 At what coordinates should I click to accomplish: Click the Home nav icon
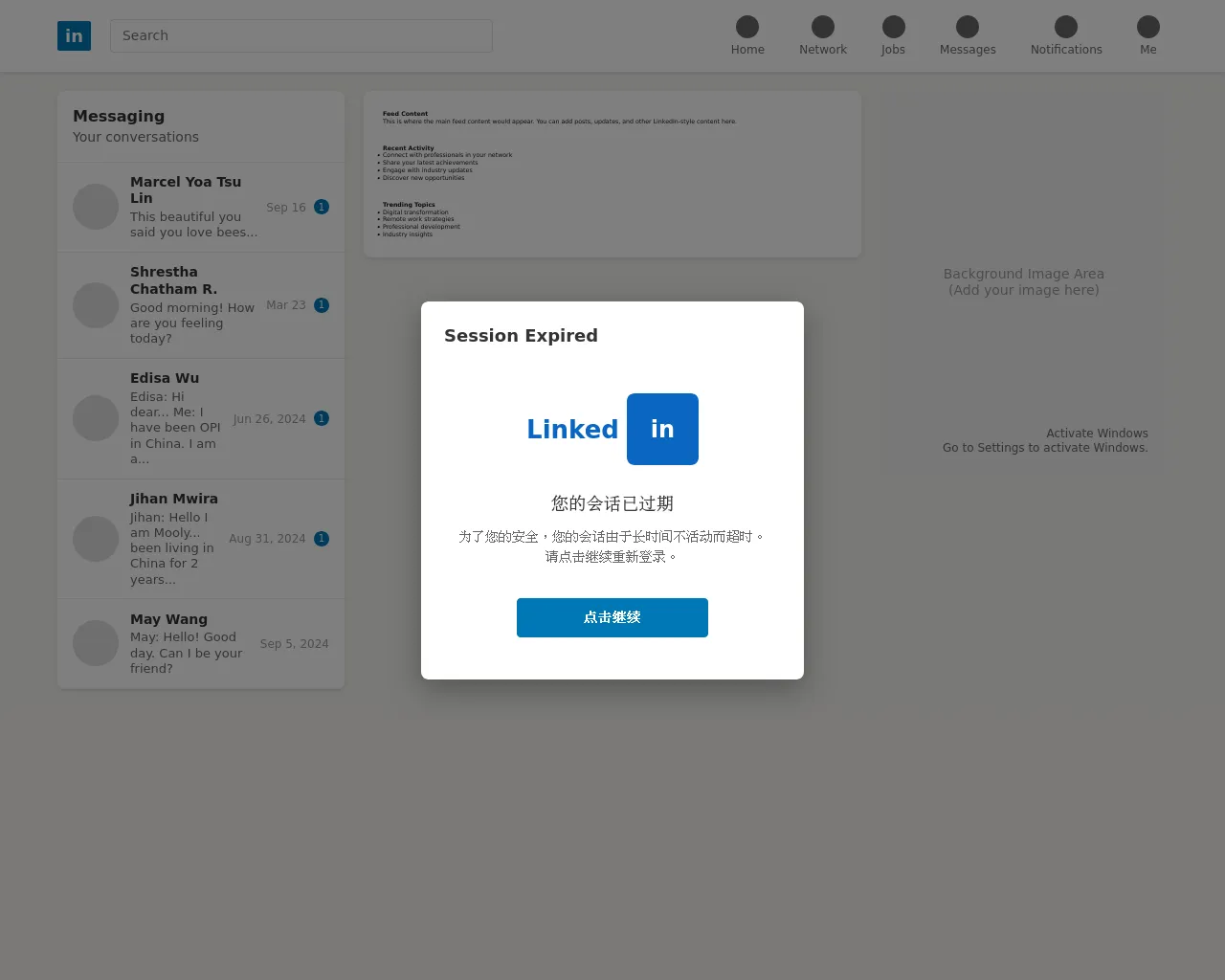point(747,27)
